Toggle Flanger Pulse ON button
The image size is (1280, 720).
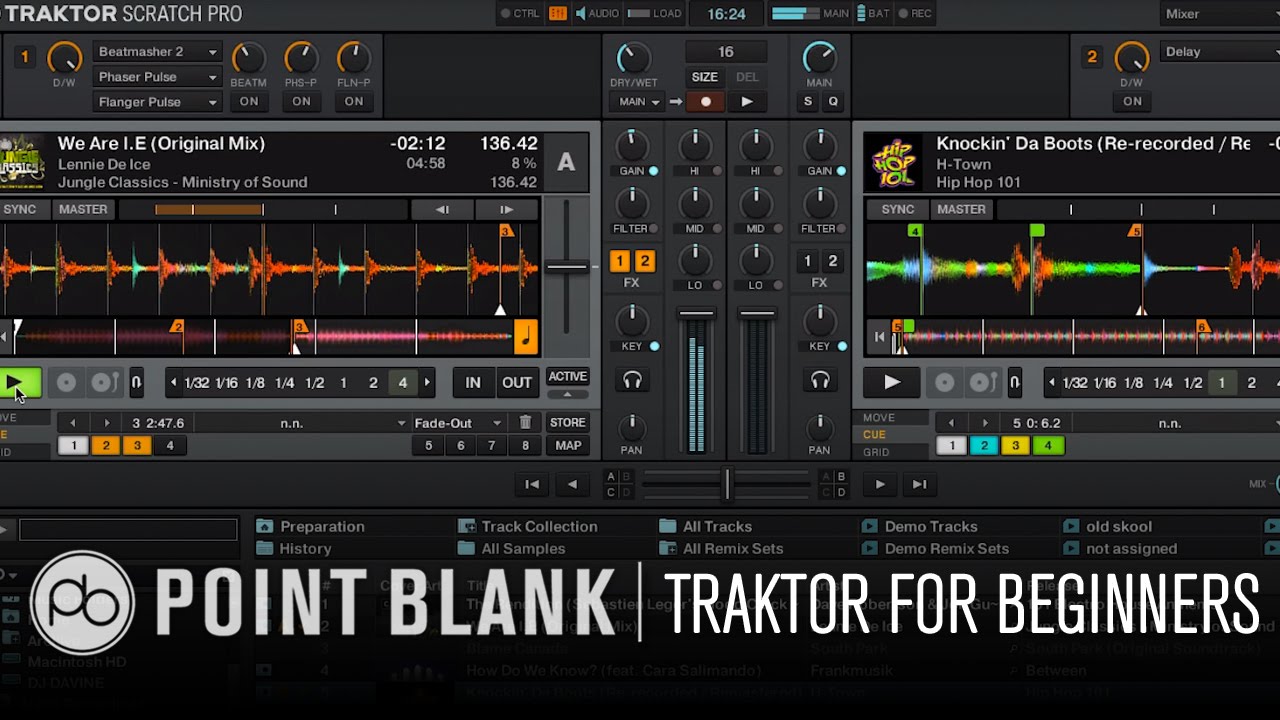[354, 102]
